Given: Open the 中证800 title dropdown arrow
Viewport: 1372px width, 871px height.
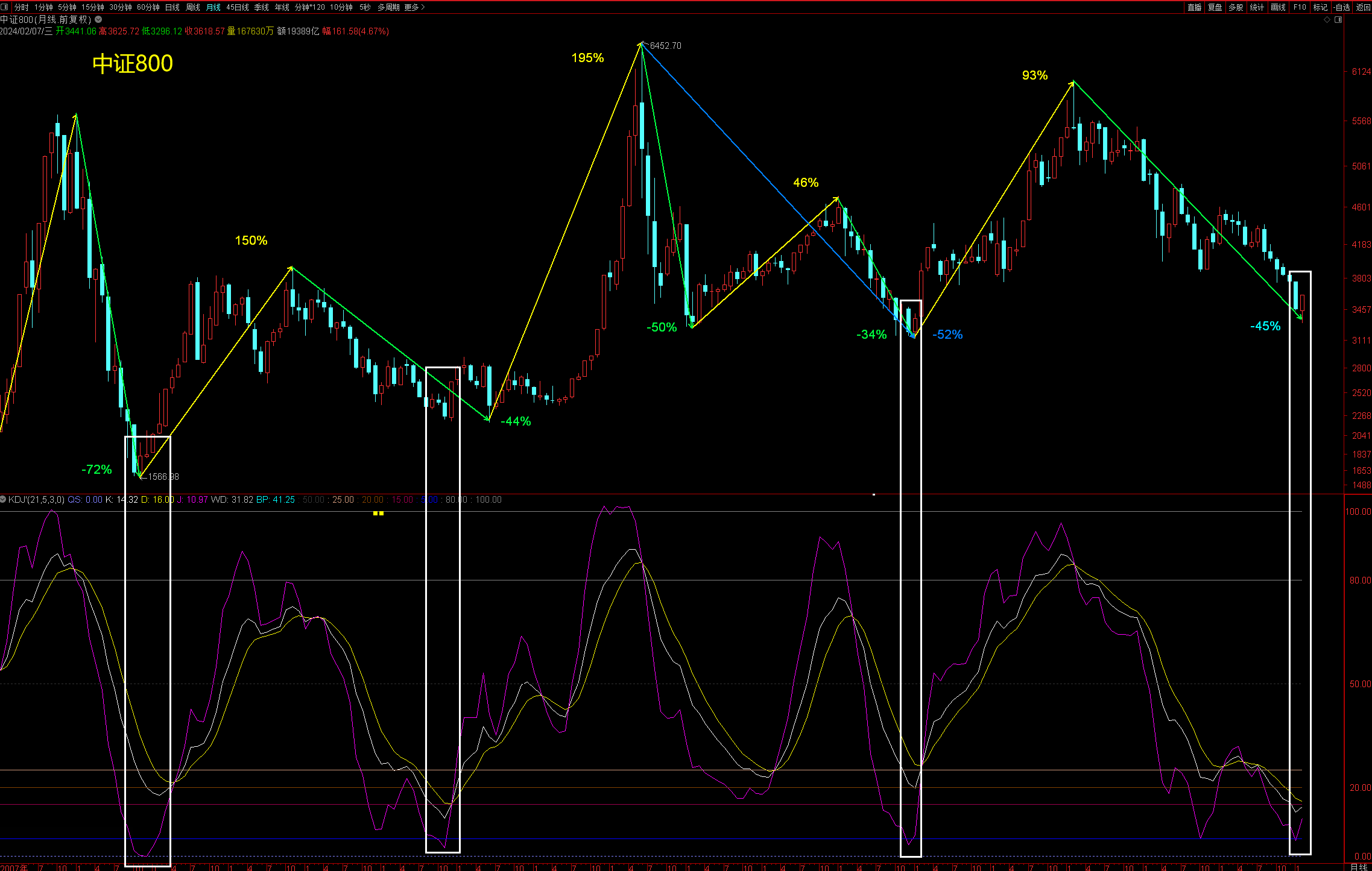Looking at the screenshot, I should 98,19.
